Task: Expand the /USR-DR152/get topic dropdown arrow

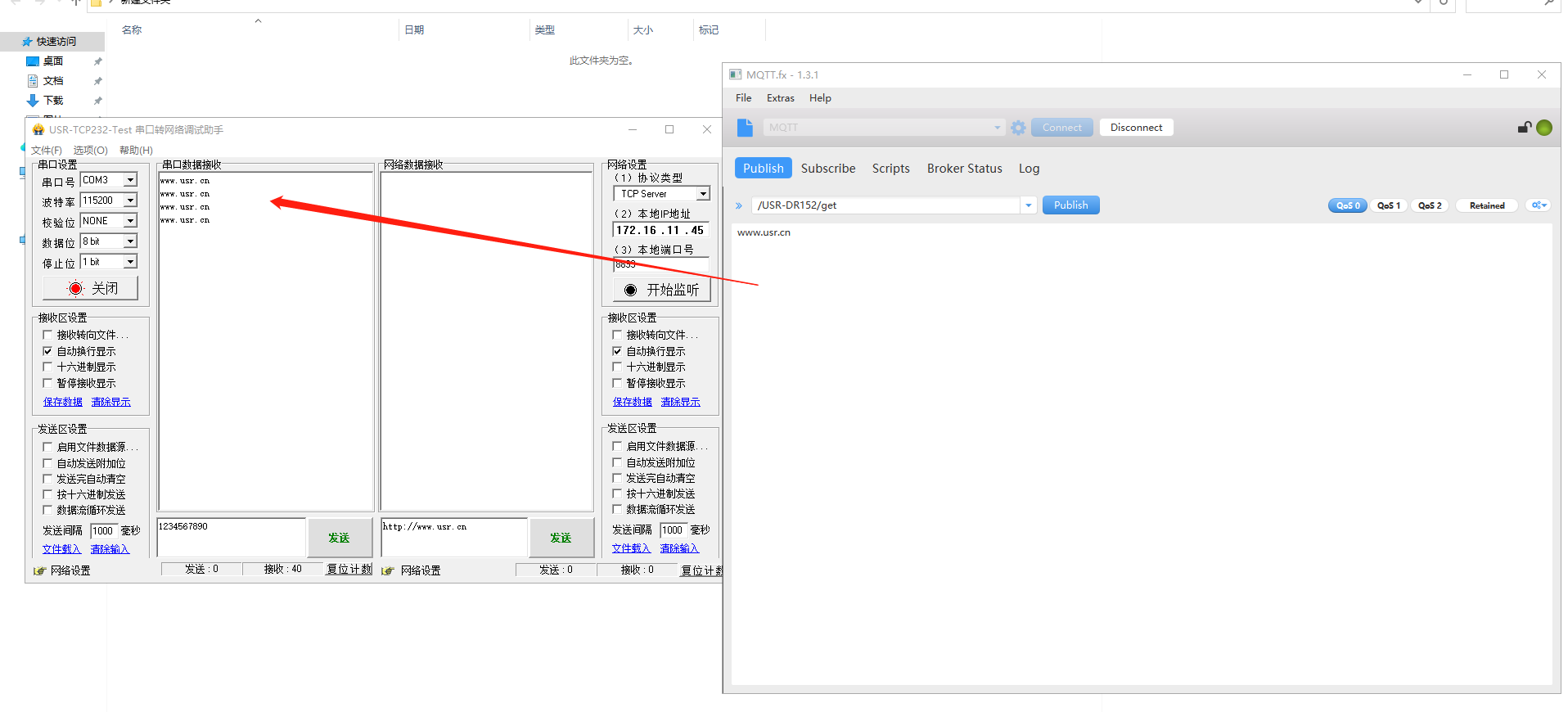Action: pyautogui.click(x=1029, y=205)
